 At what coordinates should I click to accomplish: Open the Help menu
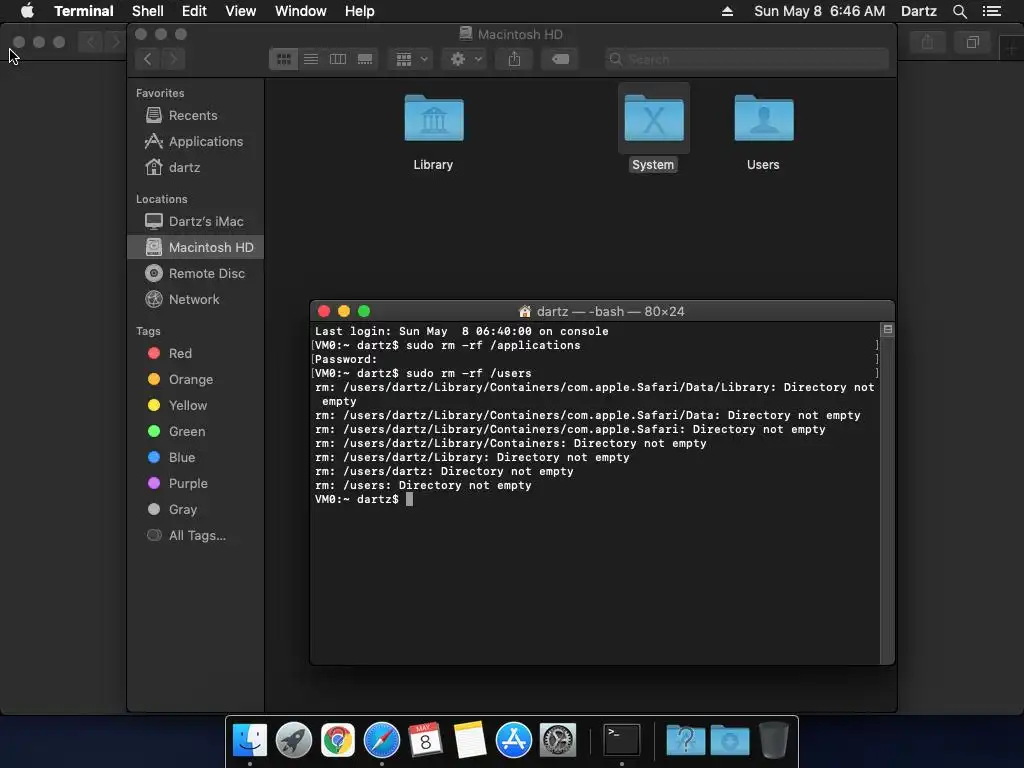359,11
